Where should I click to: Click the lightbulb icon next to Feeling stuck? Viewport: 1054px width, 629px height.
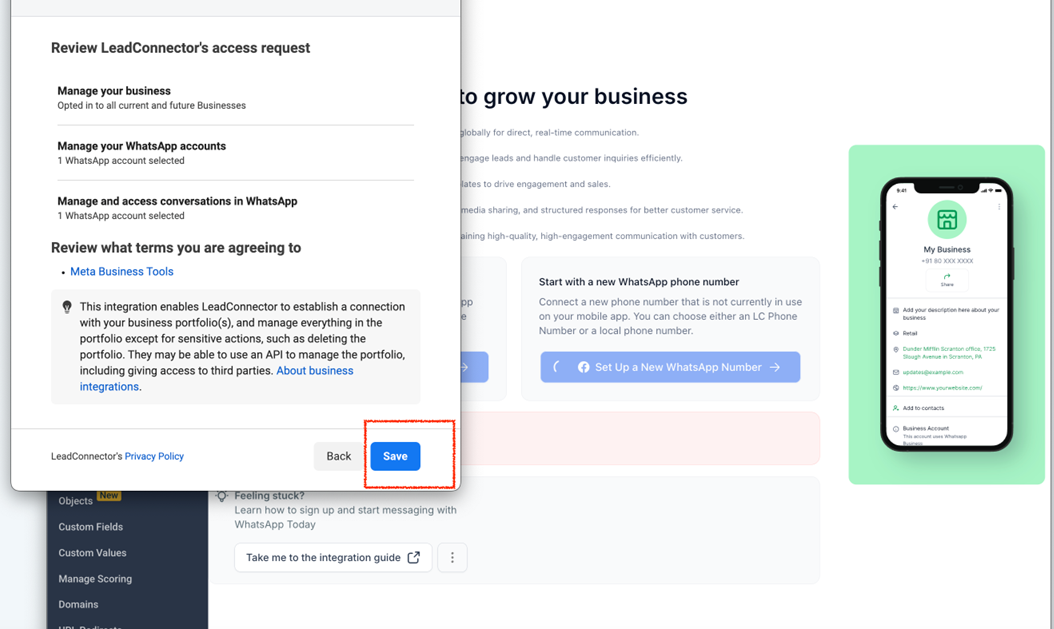pyautogui.click(x=222, y=496)
